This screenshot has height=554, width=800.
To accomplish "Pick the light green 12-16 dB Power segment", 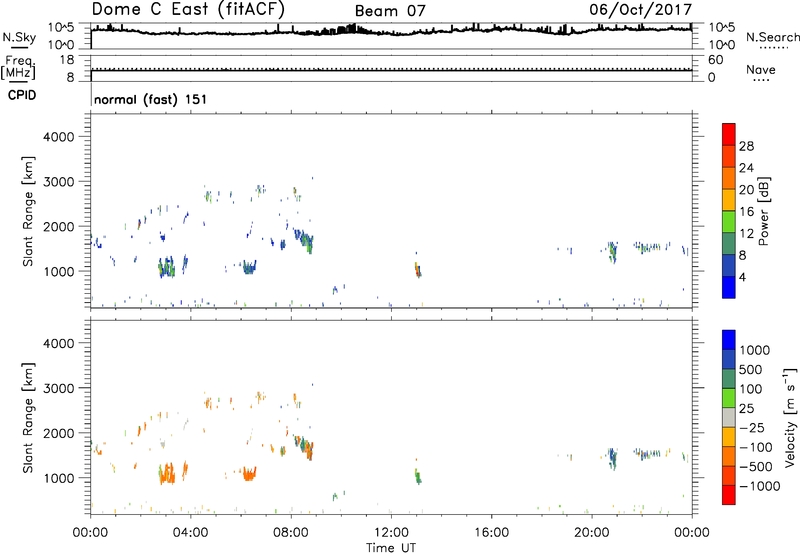I will (729, 222).
